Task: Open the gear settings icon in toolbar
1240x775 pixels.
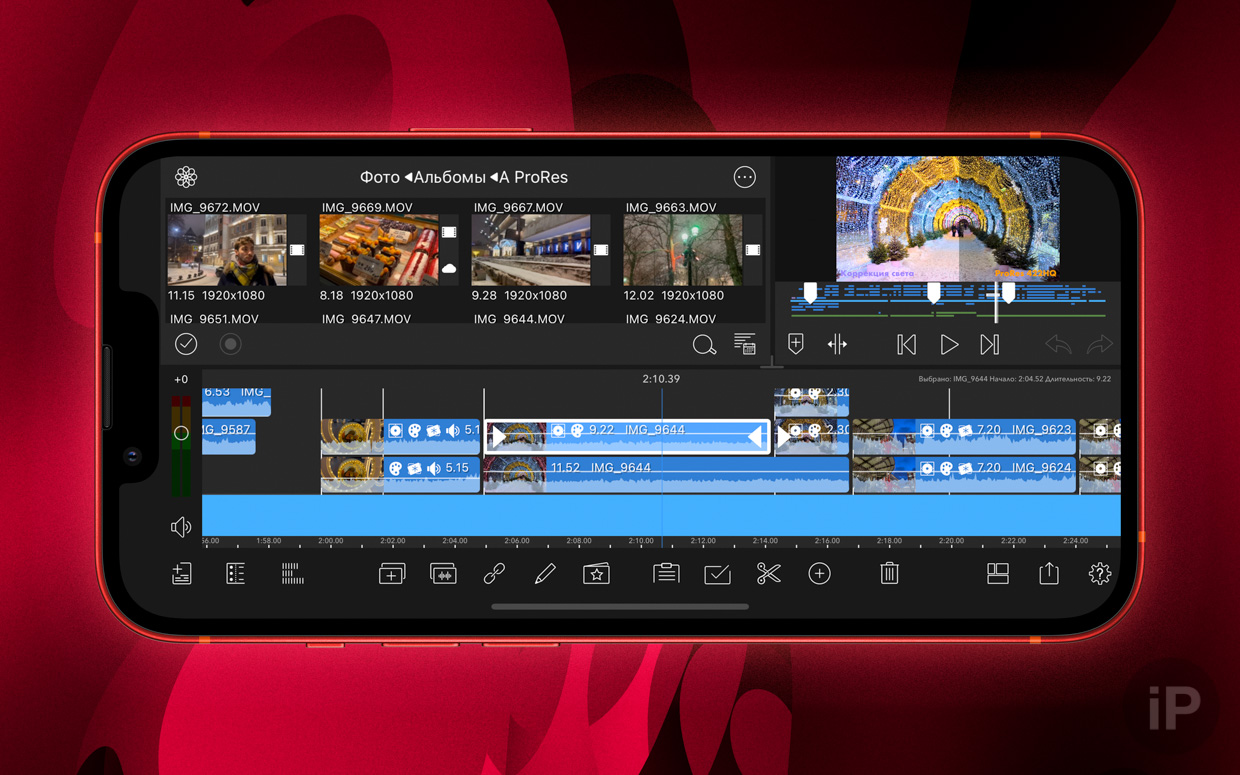Action: click(1099, 573)
